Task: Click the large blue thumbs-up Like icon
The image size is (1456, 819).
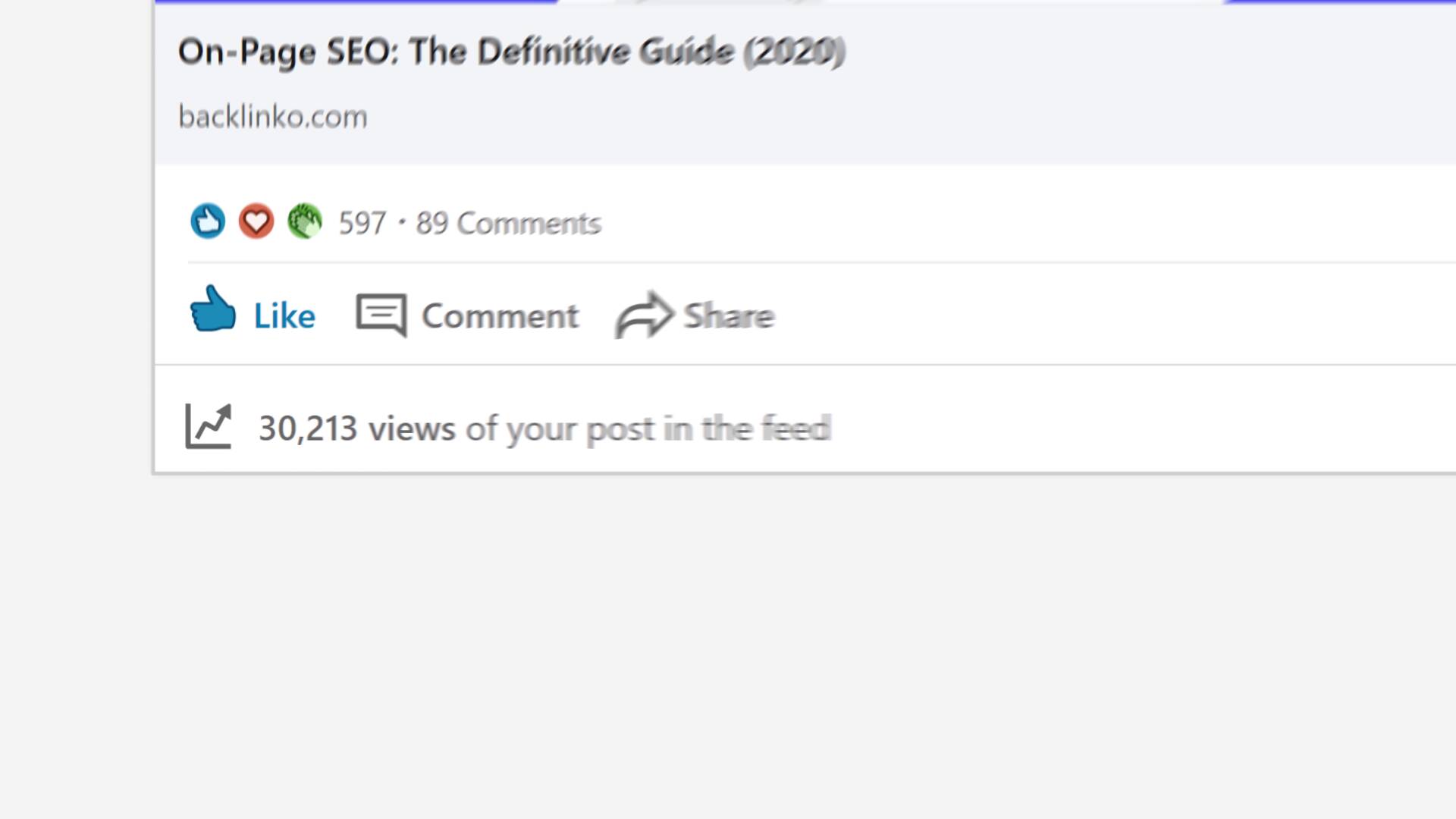Action: [212, 309]
